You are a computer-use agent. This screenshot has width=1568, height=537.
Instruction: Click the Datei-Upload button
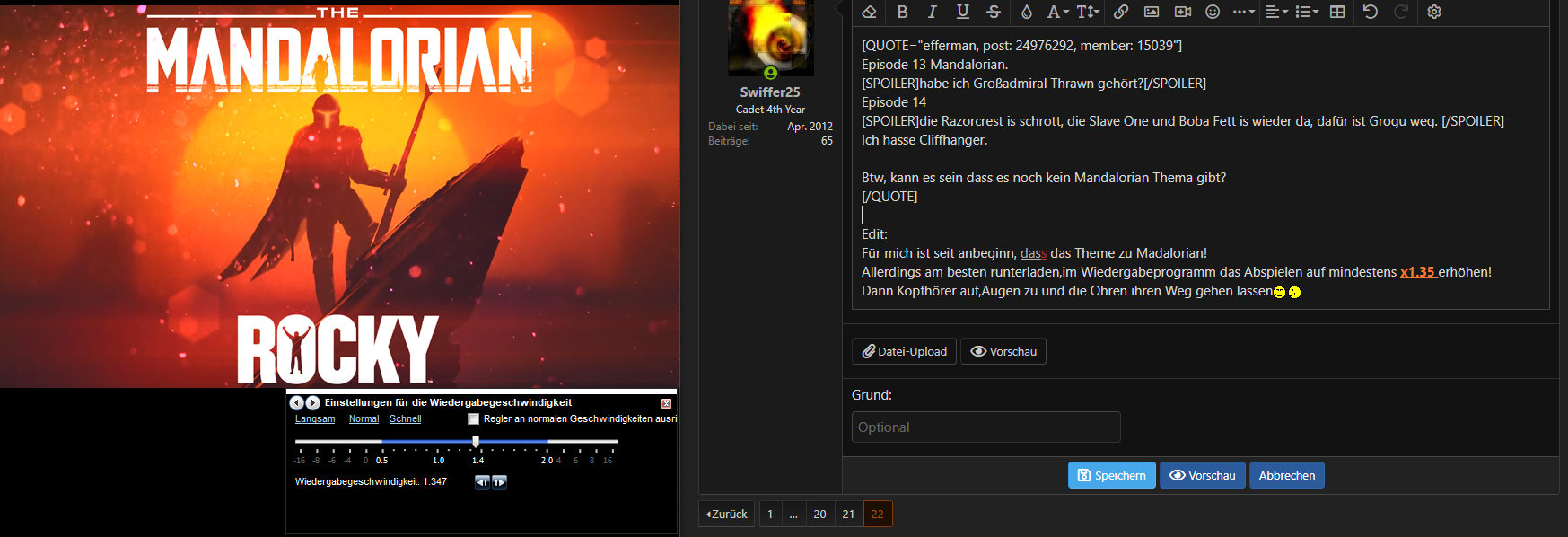tap(904, 351)
